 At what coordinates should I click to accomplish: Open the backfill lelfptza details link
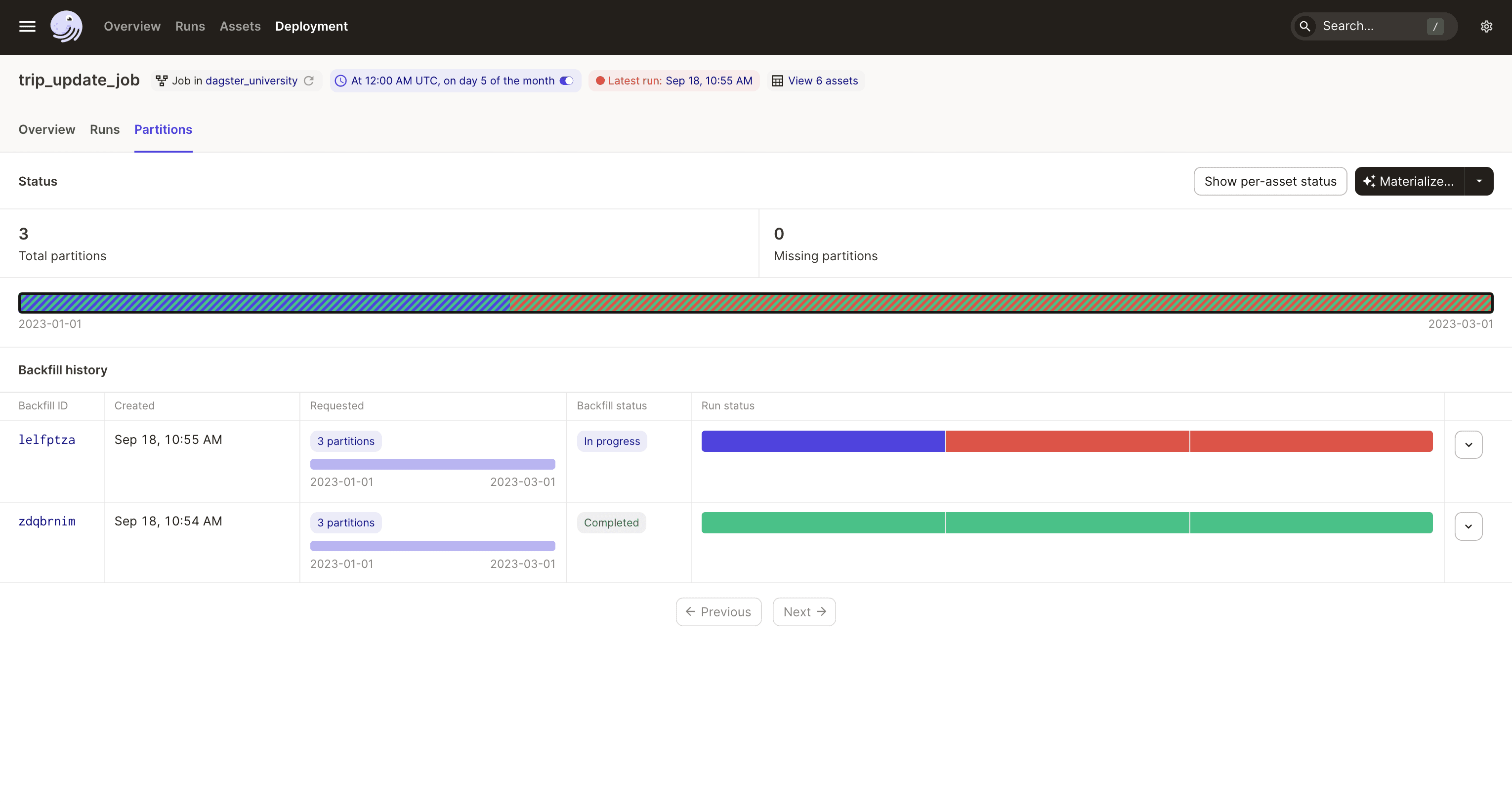pos(47,440)
